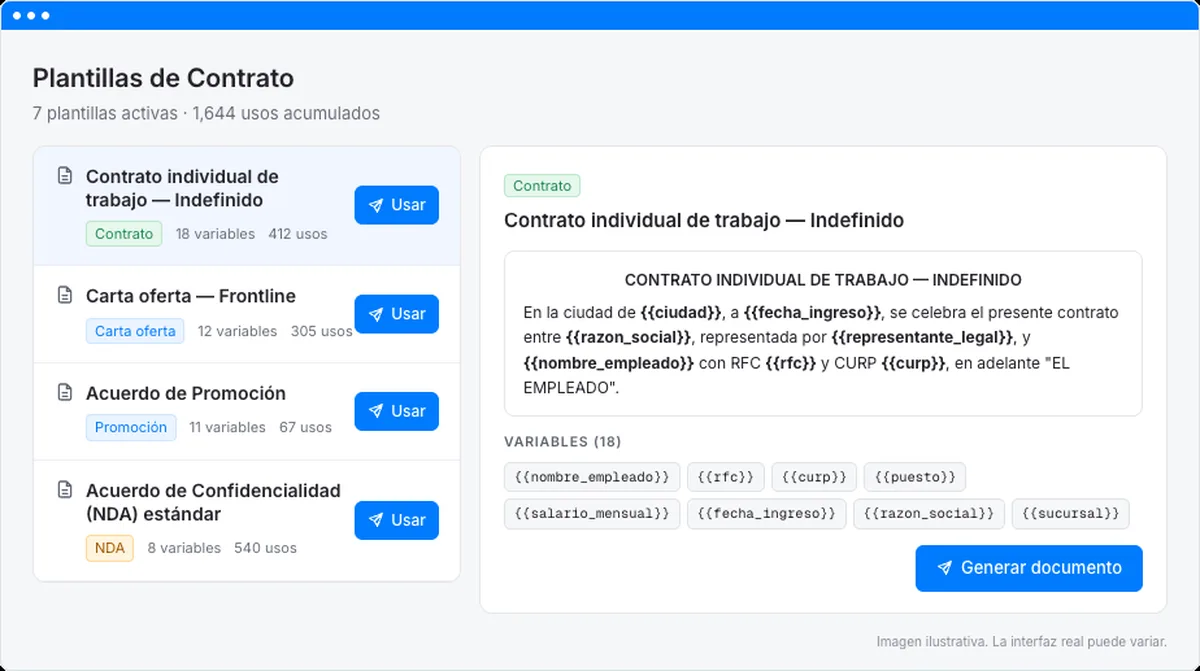1200x671 pixels.
Task: Select Acuerdo de Confidencialidad (NDA) estándar title
Action: 213,502
